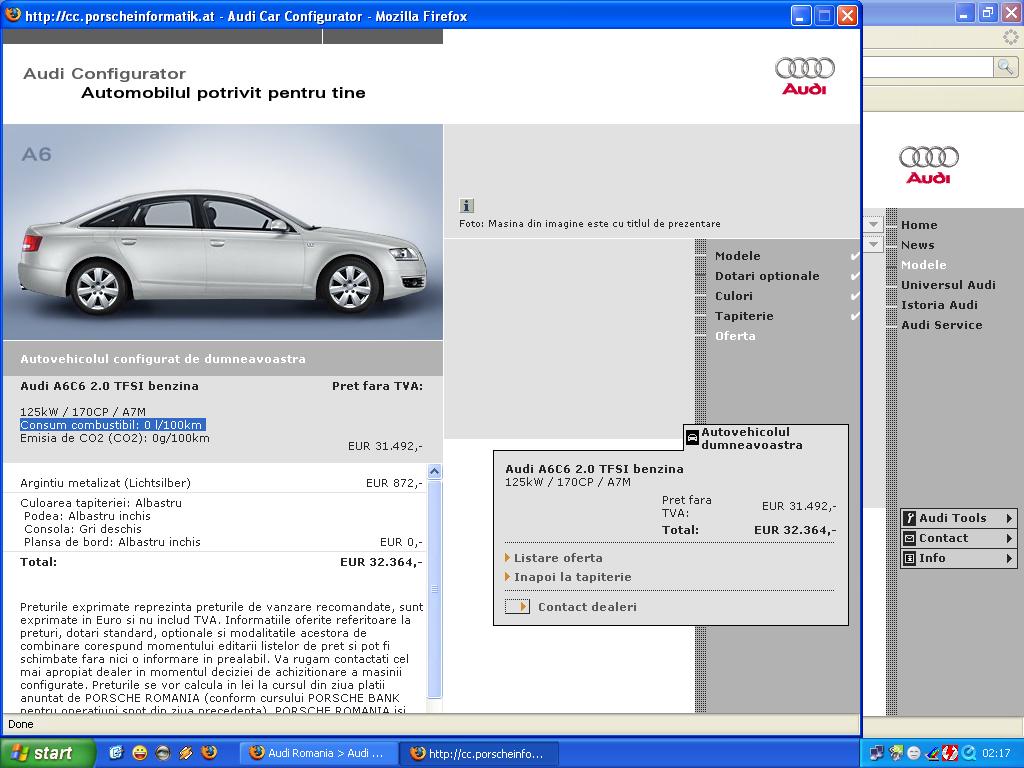This screenshot has height=768, width=1024.
Task: Click the checkmark next to Culori step
Action: [x=855, y=296]
